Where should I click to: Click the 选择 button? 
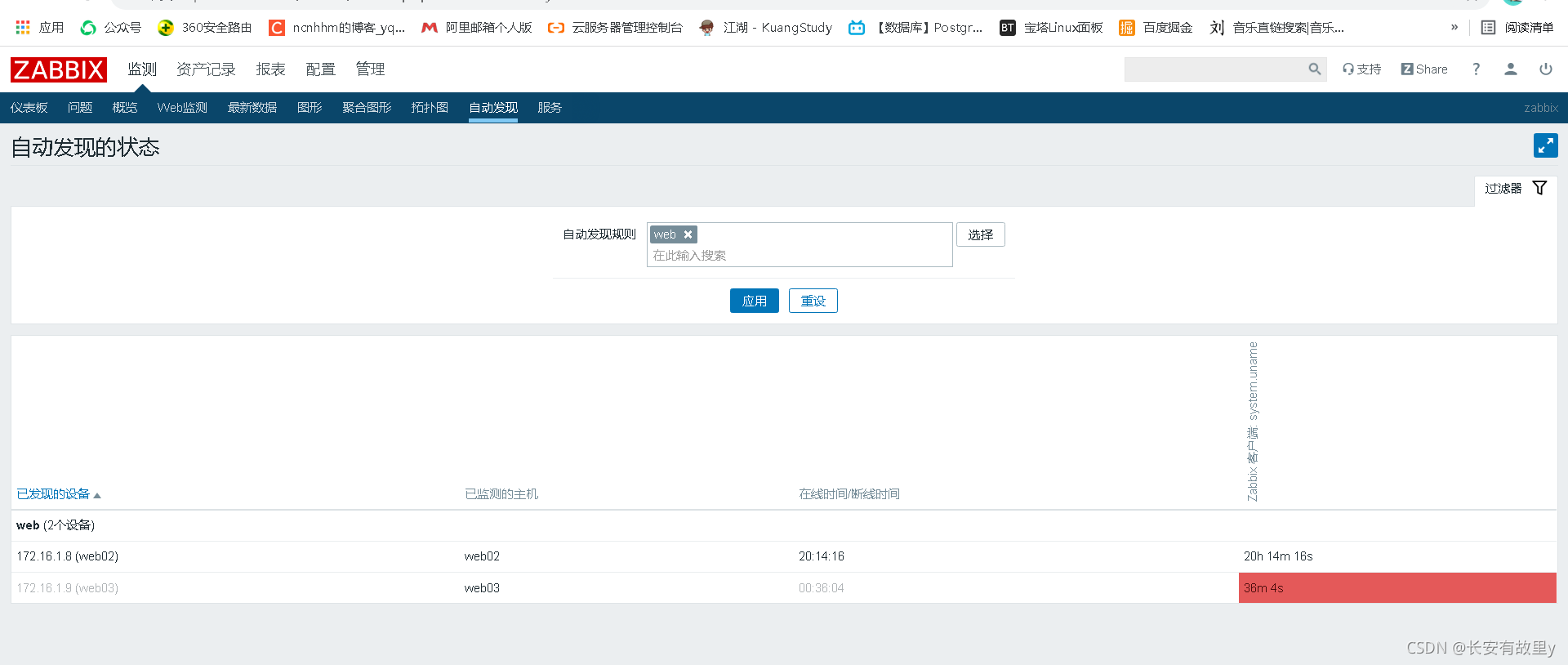[x=981, y=234]
